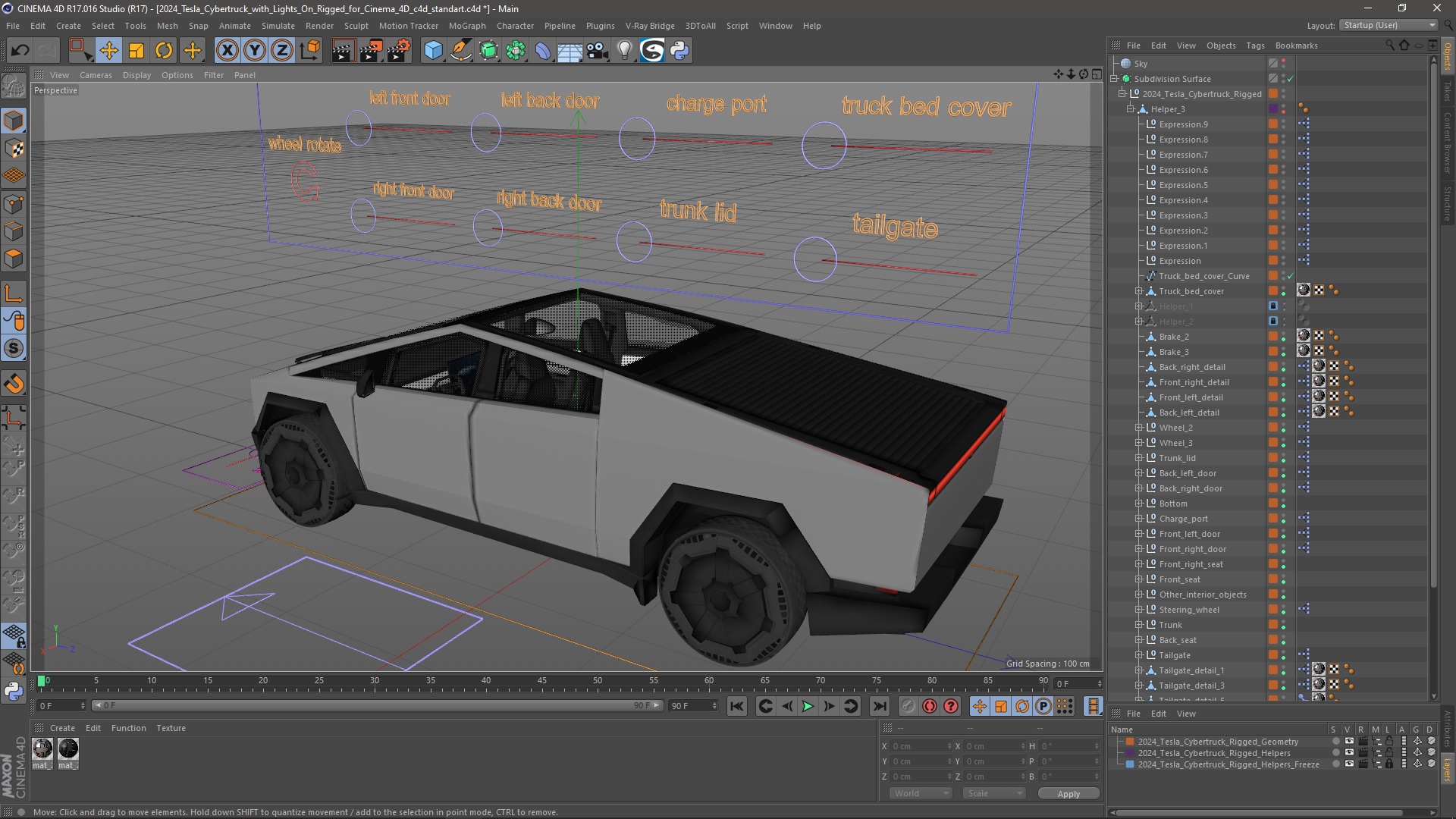Select the second dark material thumbnail
1456x819 pixels.
click(68, 749)
